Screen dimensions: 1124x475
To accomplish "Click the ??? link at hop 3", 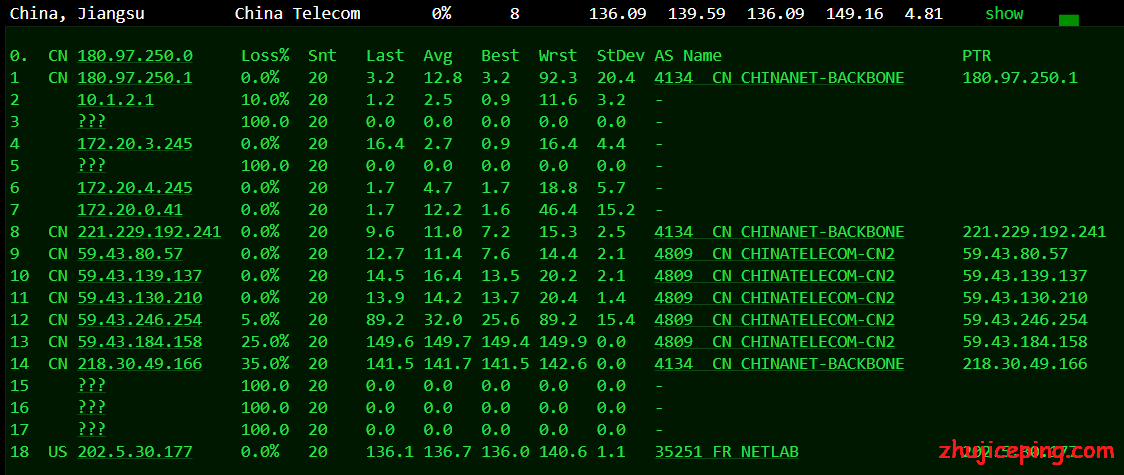I will [91, 122].
